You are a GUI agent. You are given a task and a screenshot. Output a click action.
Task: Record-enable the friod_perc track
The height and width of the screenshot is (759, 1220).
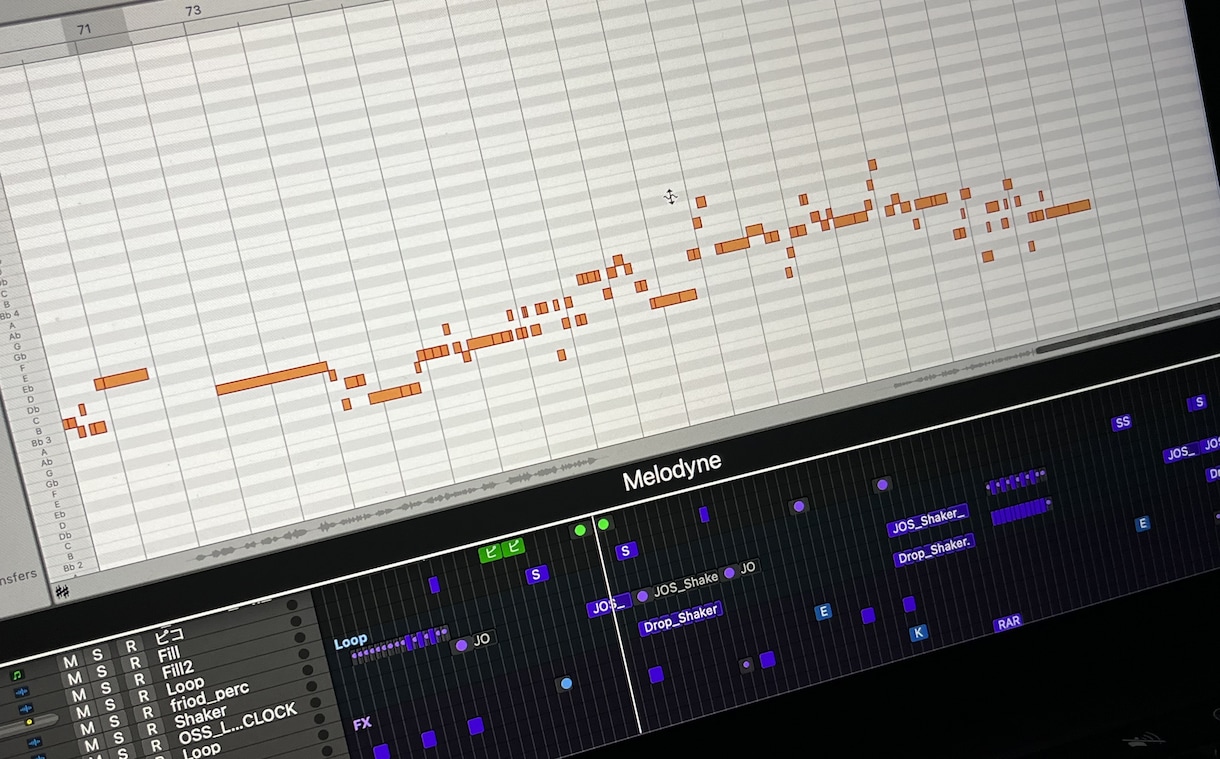tap(148, 712)
